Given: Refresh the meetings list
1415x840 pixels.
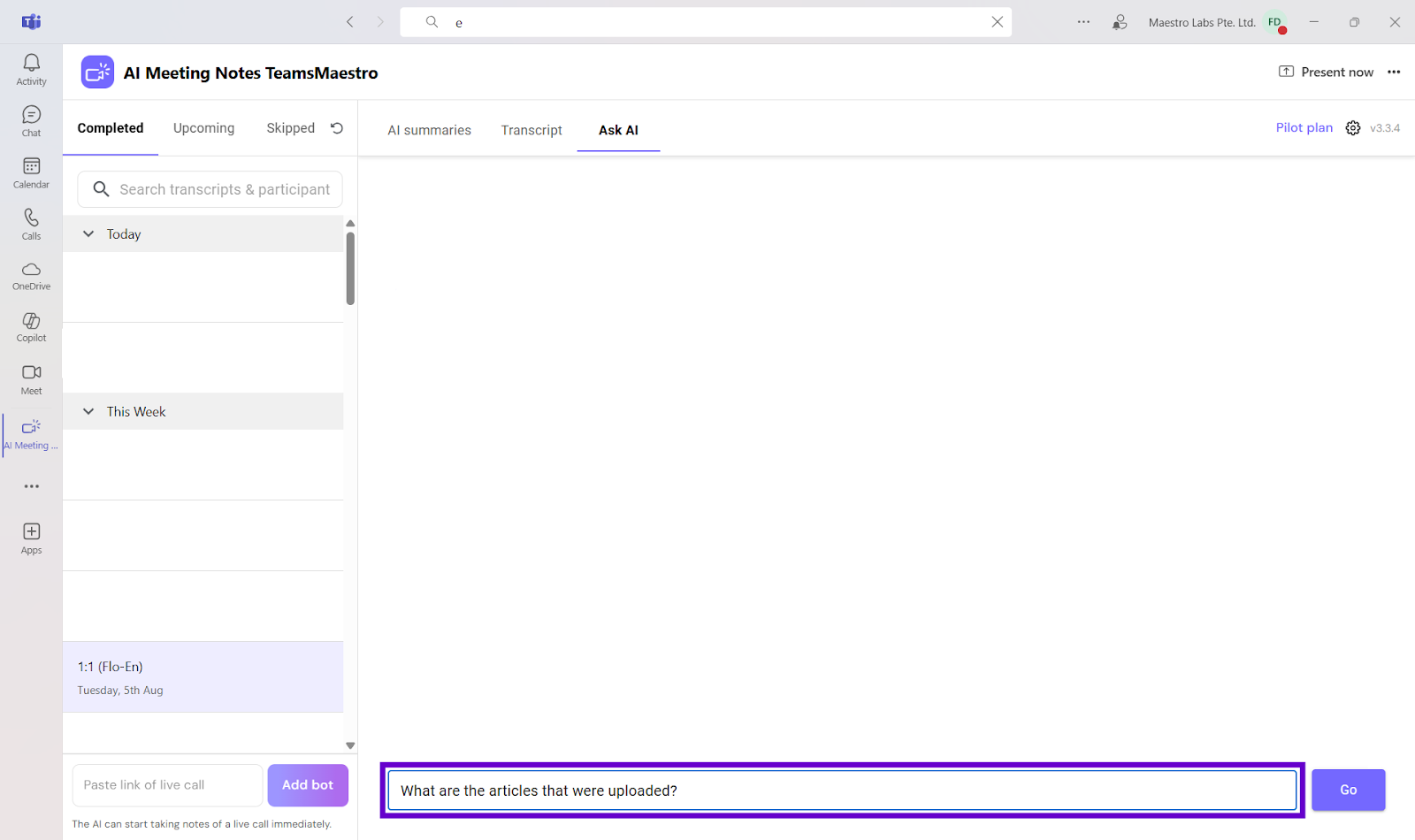Looking at the screenshot, I should point(337,128).
